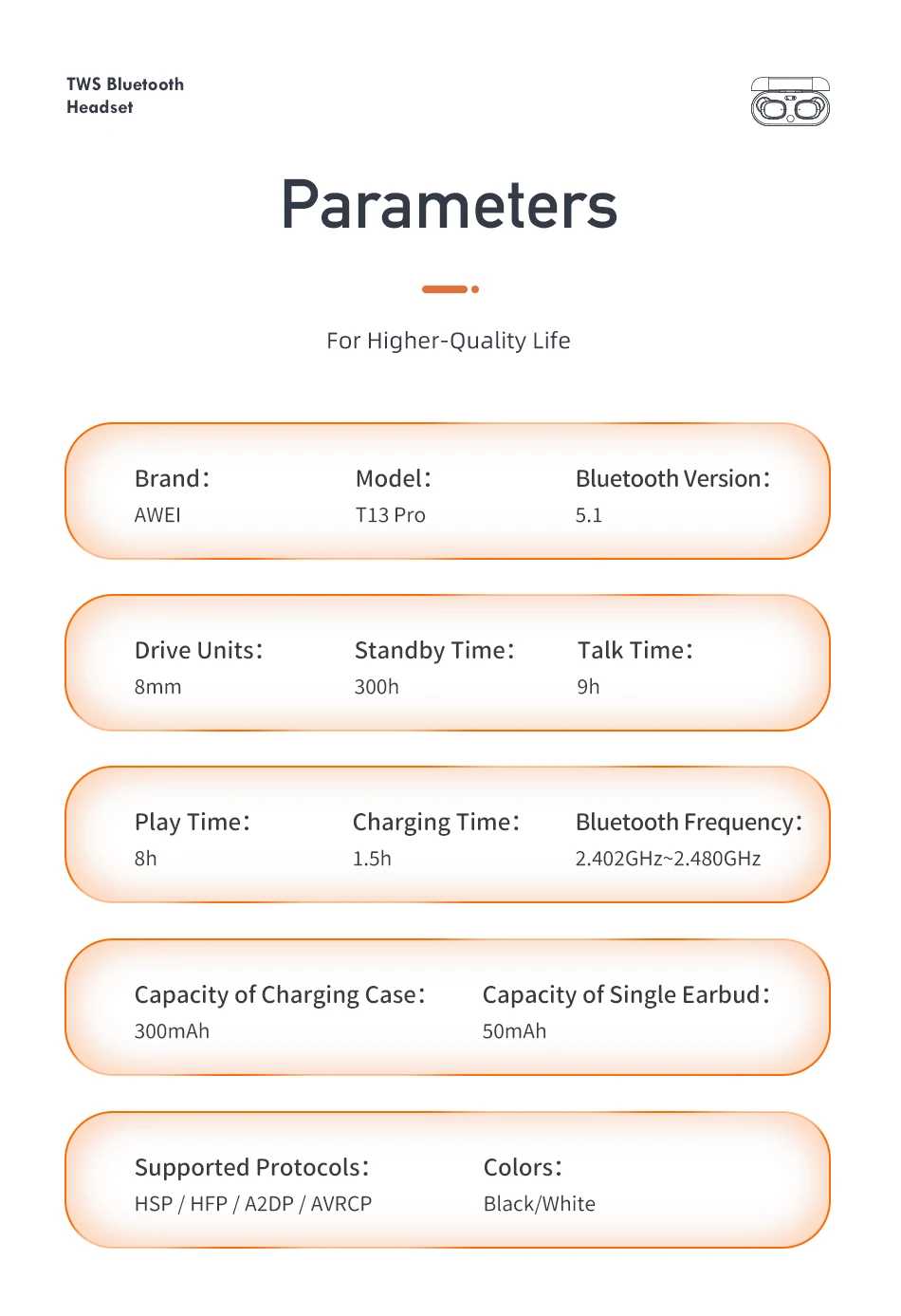Click the Drive Units label
The height and width of the screenshot is (1316, 901).
click(198, 651)
